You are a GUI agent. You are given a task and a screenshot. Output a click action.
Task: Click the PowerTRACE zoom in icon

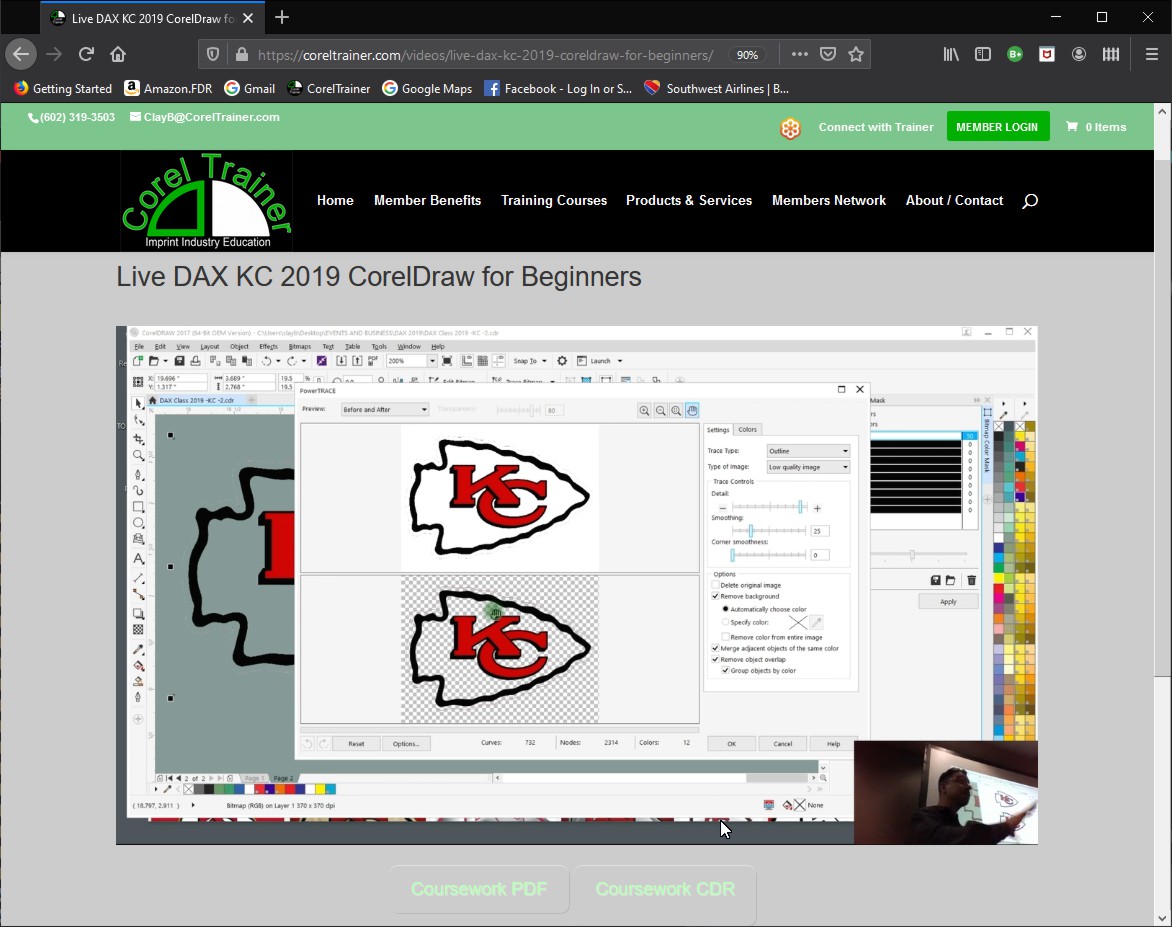(x=644, y=410)
